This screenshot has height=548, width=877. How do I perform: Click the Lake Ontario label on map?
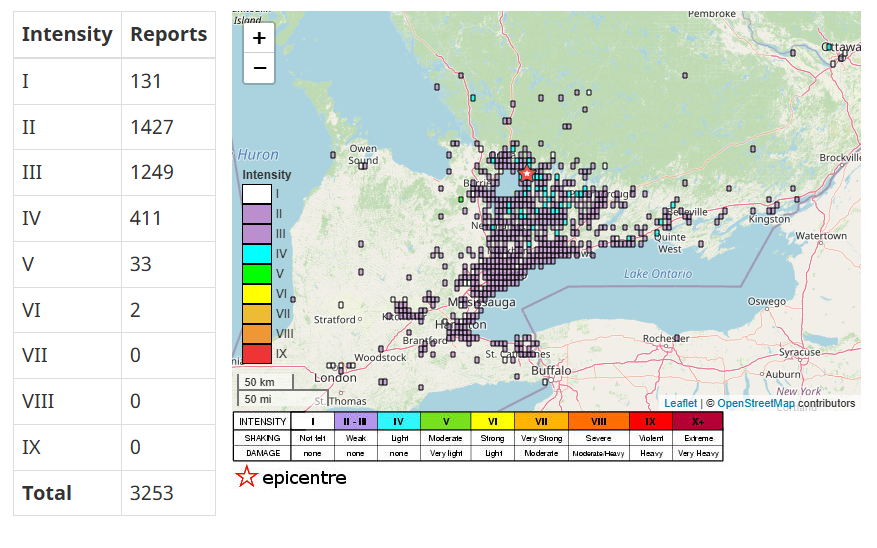(658, 274)
